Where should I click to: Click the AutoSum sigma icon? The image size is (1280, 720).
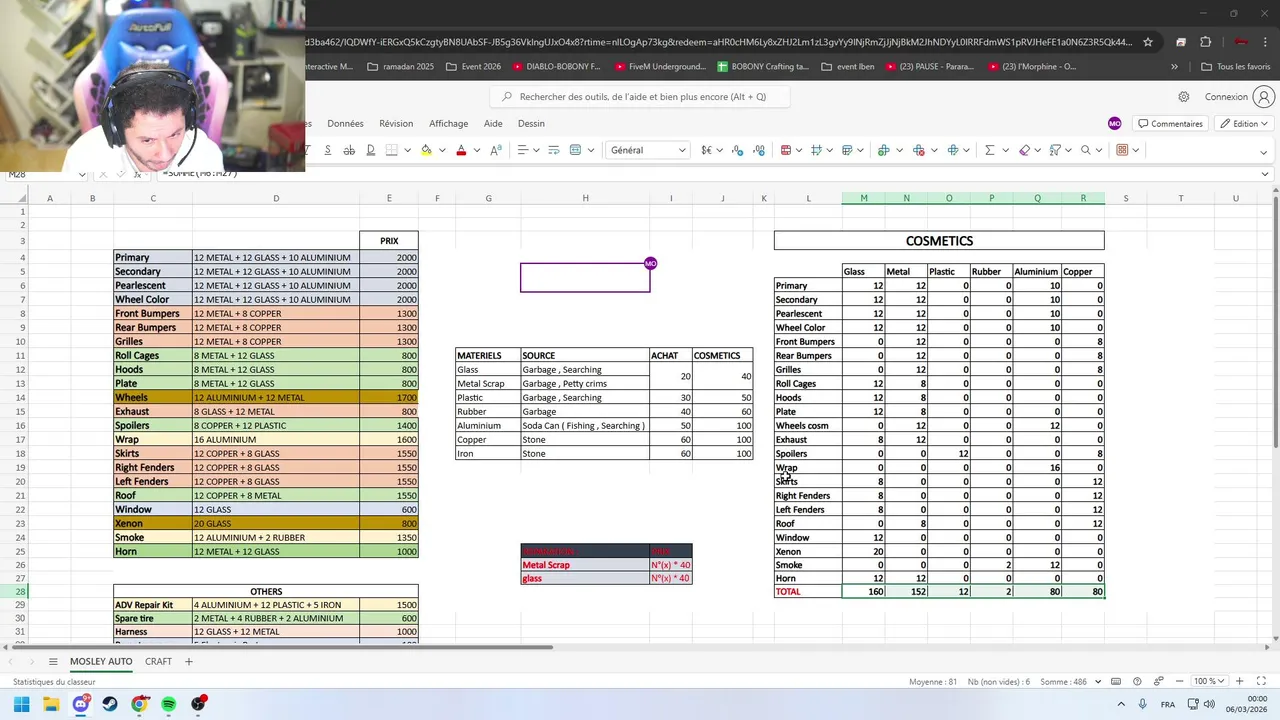point(990,150)
